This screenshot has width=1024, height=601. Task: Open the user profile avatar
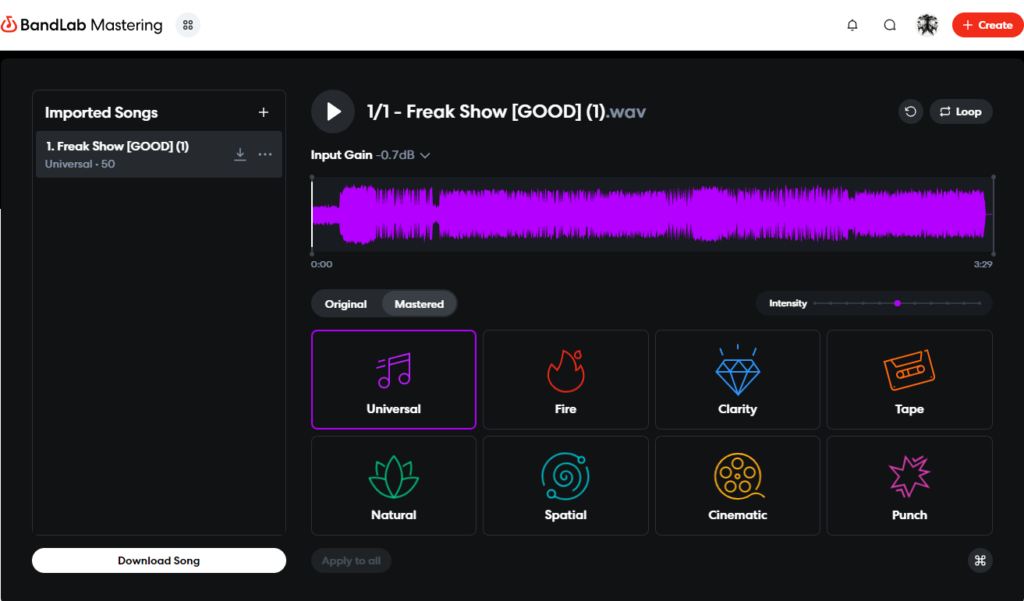point(927,25)
